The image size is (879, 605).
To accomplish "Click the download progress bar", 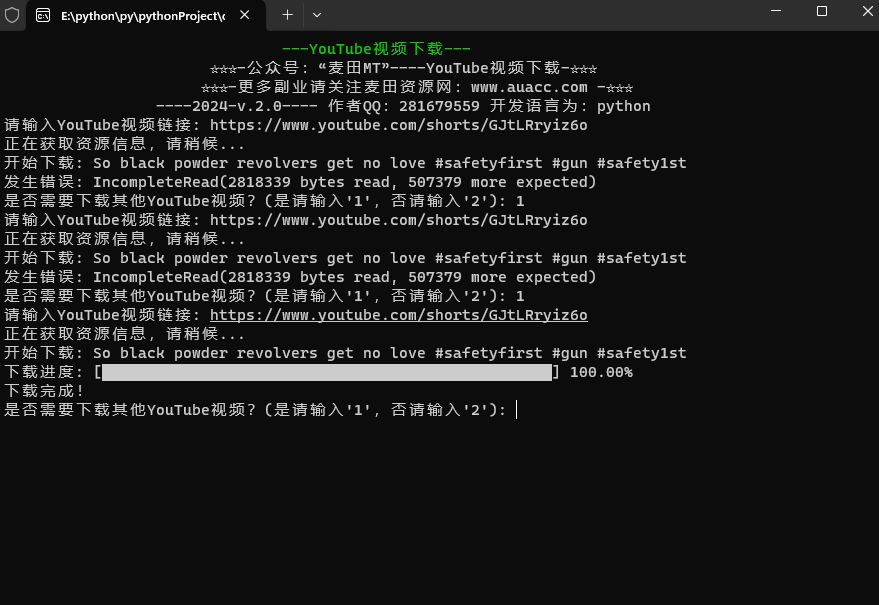I will tap(327, 372).
